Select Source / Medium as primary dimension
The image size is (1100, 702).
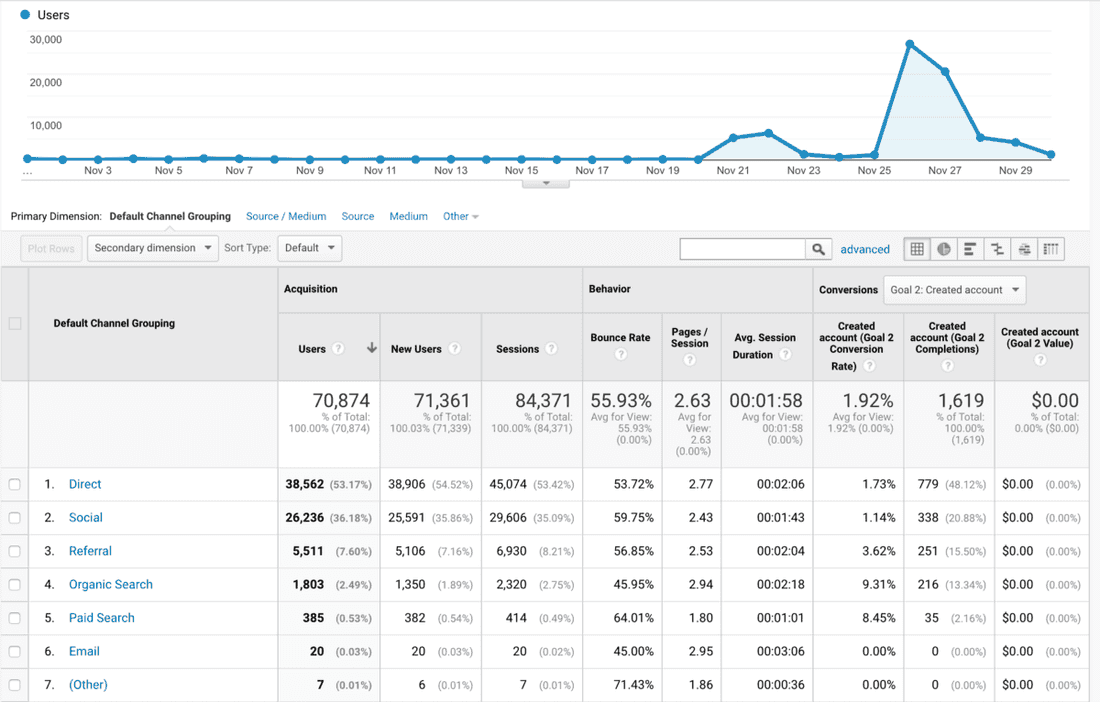click(286, 216)
